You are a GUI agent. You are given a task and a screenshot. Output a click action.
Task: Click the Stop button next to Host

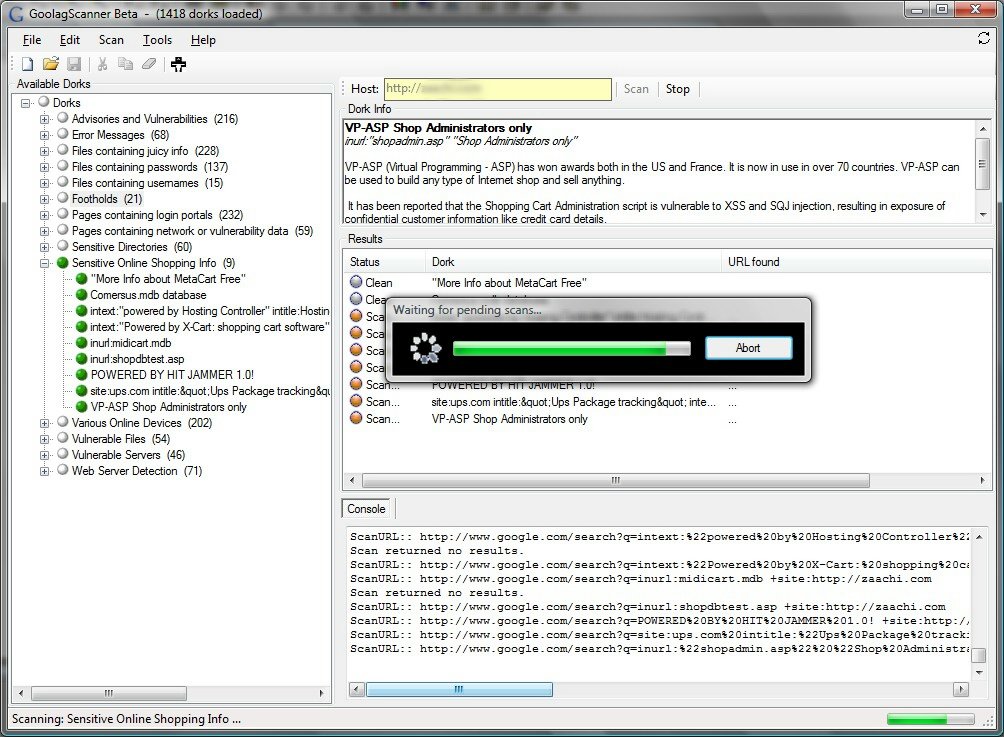(677, 89)
